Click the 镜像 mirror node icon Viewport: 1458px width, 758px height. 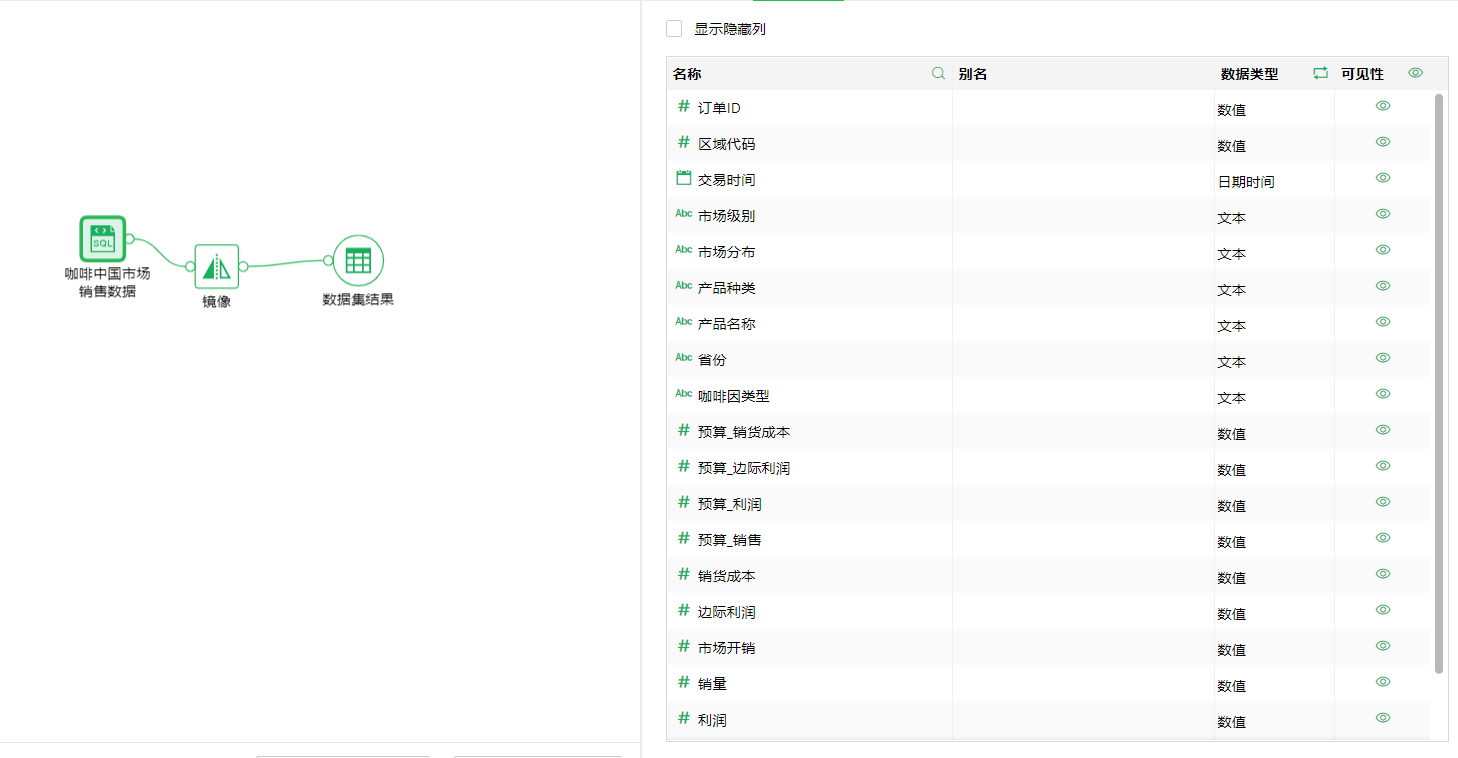(216, 266)
